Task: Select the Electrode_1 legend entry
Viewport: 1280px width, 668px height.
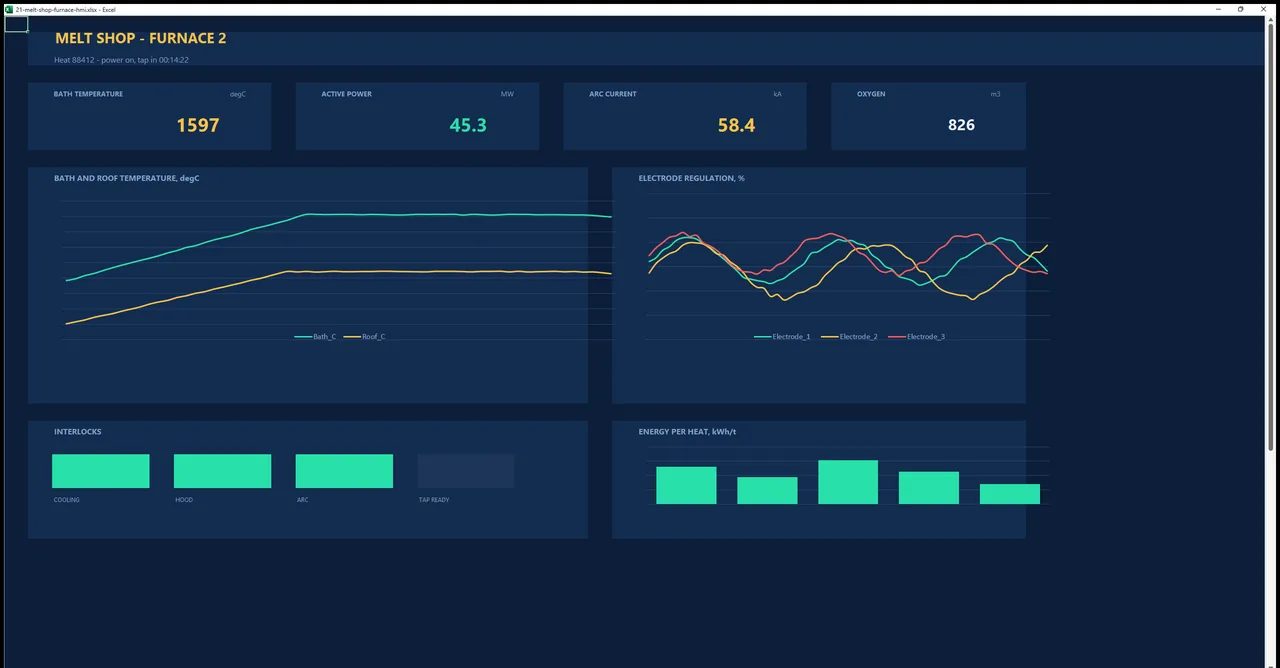Action: coord(782,337)
